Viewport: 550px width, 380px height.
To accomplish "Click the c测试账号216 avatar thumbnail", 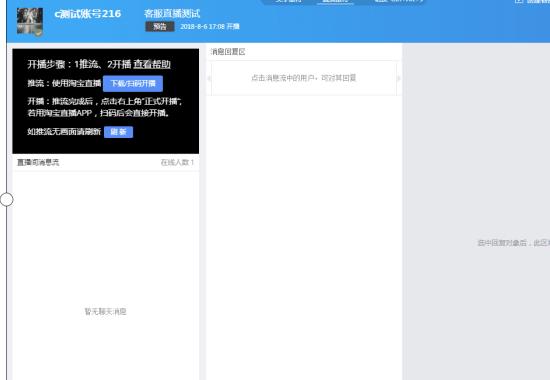I will tap(30, 21).
